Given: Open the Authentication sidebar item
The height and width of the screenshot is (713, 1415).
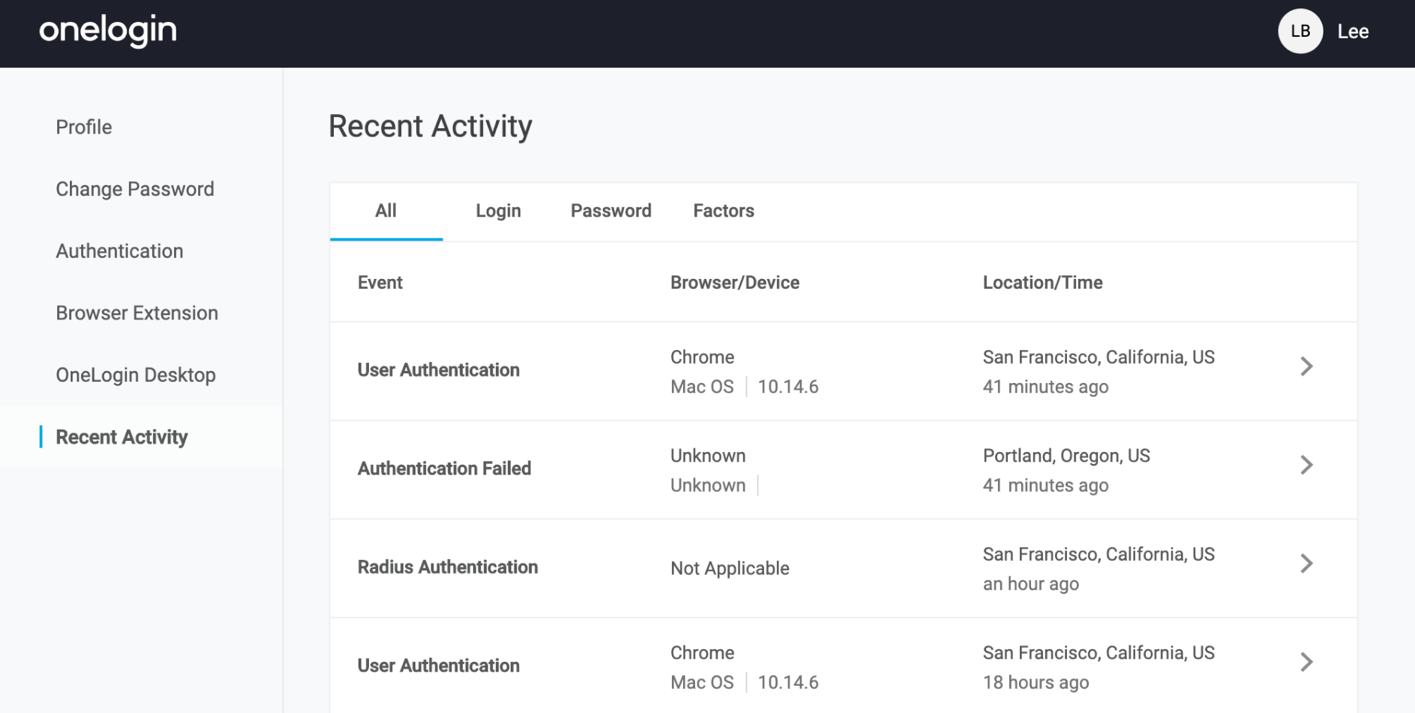Looking at the screenshot, I should click(x=120, y=251).
